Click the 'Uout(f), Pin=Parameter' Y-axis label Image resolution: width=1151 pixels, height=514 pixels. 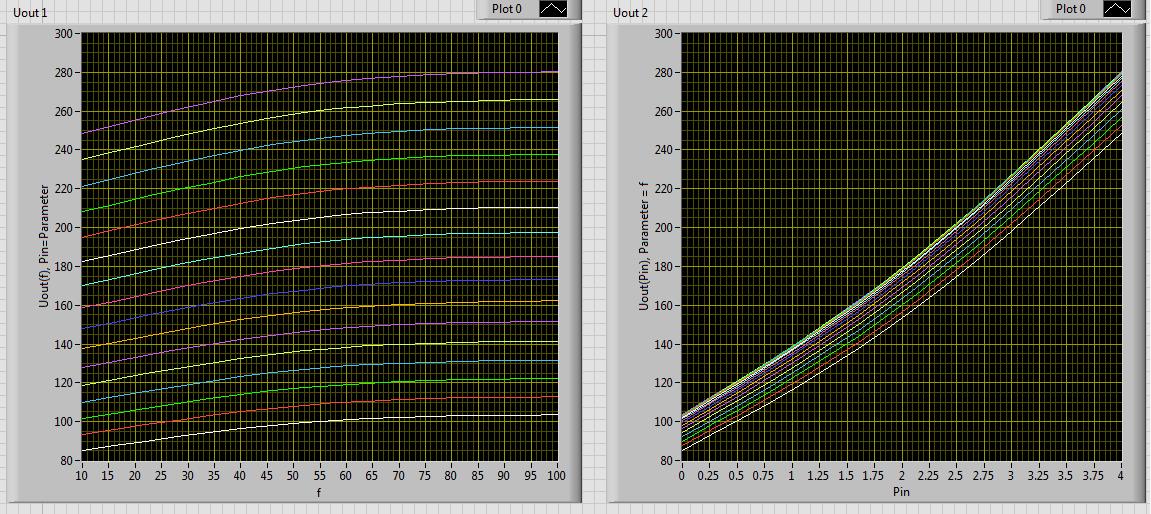pyautogui.click(x=45, y=247)
